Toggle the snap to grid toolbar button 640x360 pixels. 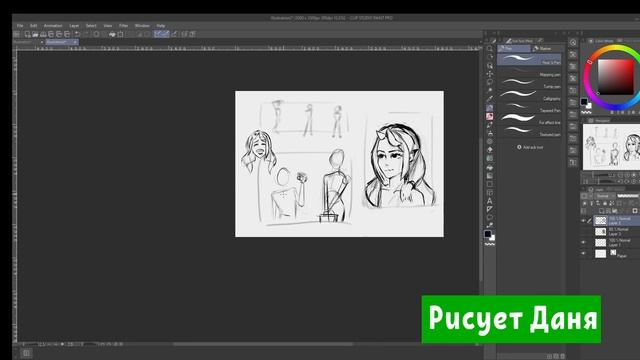pyautogui.click(x=174, y=34)
